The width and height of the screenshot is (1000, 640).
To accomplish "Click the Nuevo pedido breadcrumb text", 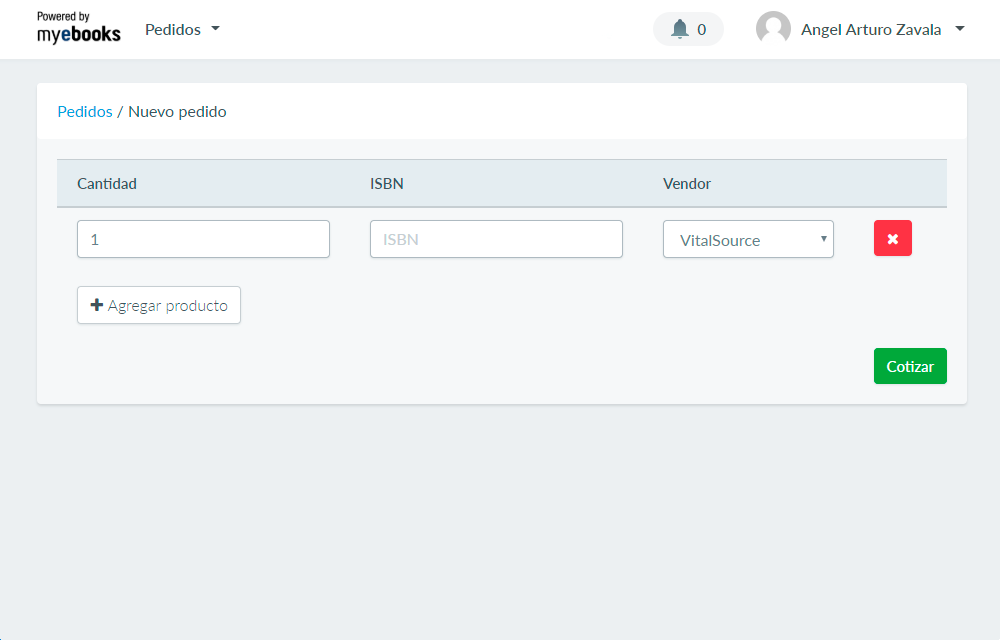I will tap(177, 112).
